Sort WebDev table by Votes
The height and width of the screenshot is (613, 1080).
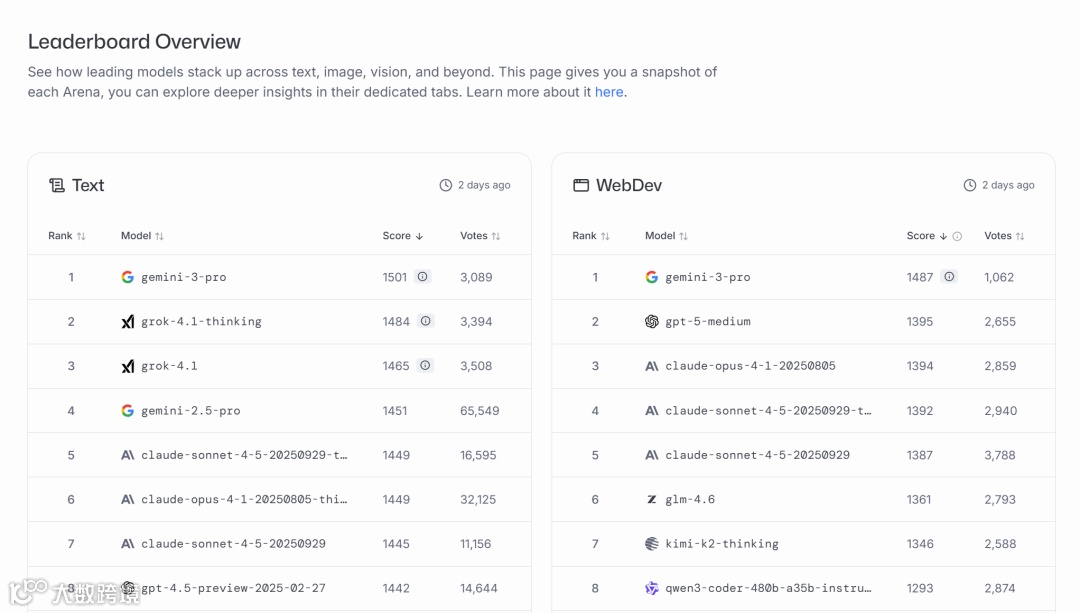click(1004, 236)
